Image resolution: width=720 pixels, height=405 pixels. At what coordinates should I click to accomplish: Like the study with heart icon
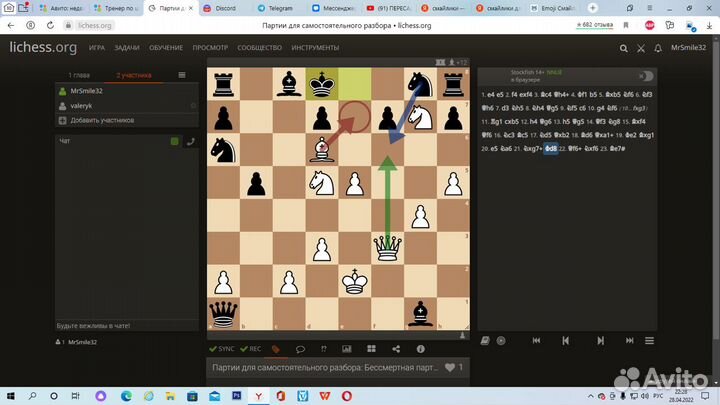pos(451,368)
